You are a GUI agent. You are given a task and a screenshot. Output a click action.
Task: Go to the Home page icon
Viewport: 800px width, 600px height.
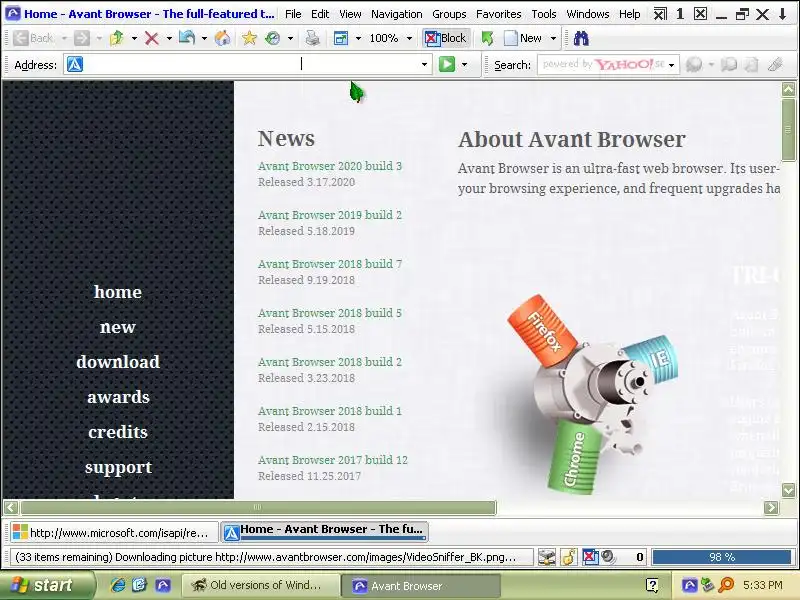point(222,38)
